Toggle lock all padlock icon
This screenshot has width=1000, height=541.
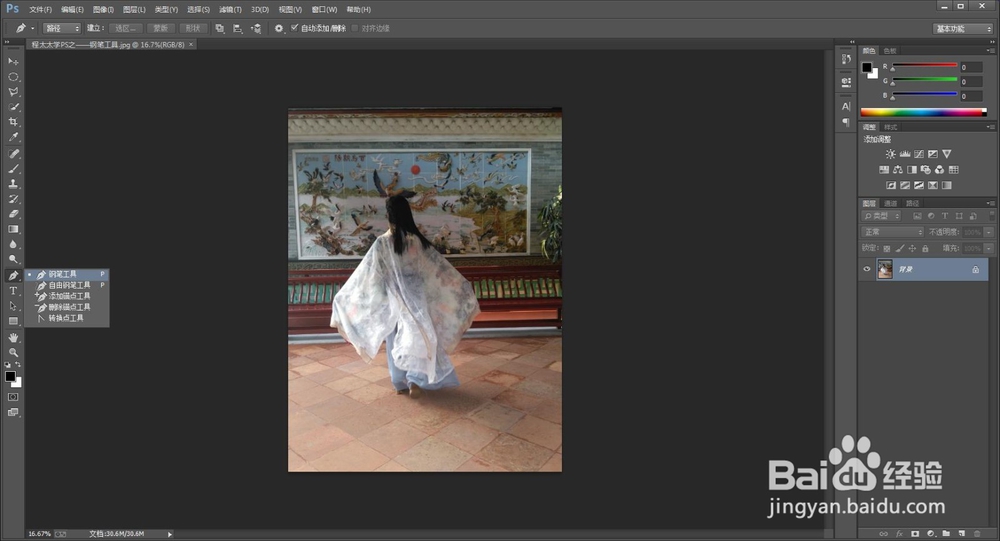coord(925,248)
